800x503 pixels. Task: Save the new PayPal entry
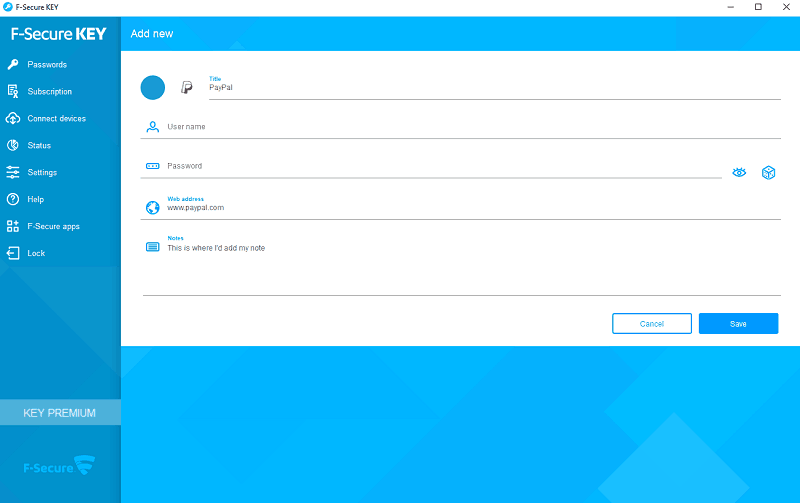click(738, 323)
